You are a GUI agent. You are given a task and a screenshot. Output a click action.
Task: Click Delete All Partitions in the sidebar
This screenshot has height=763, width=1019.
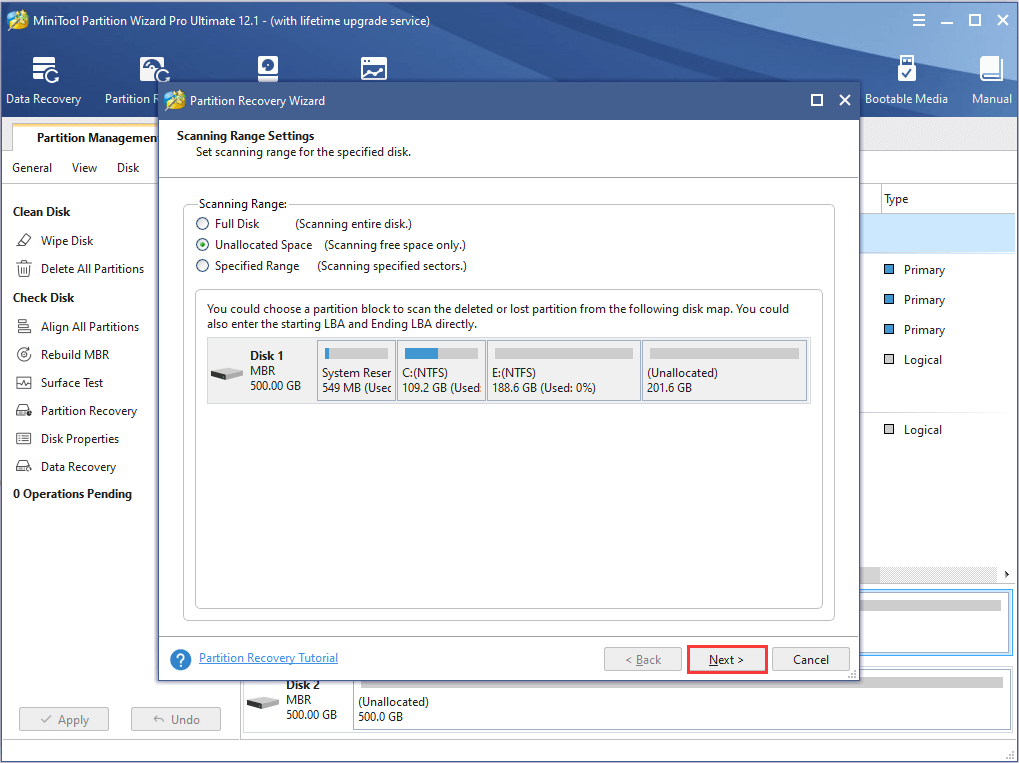[x=92, y=268]
